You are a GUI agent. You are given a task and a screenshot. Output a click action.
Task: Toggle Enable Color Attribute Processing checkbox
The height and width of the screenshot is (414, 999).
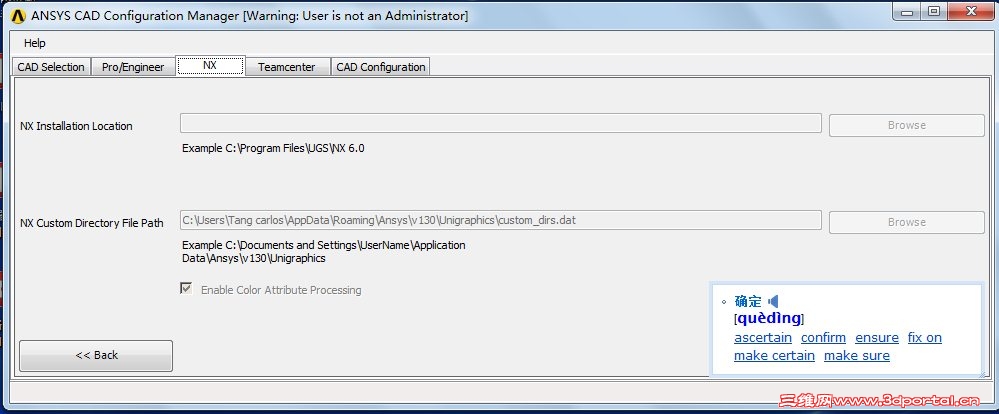click(x=186, y=289)
